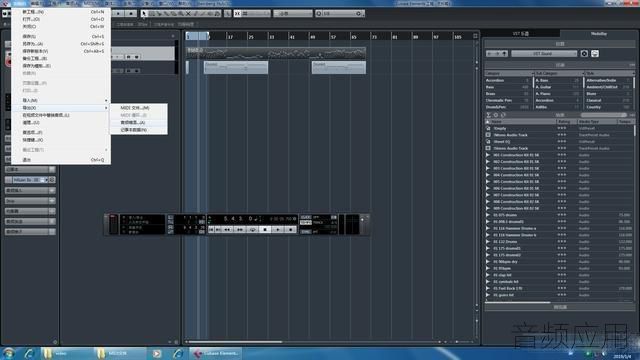
Task: Toggle the CLICK metronome button on transport
Action: point(306,217)
